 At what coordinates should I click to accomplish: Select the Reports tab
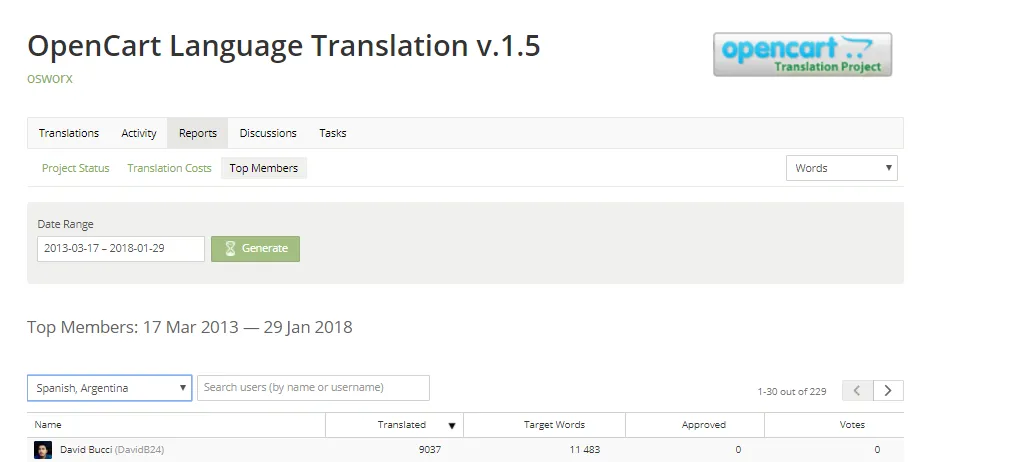pyautogui.click(x=198, y=133)
